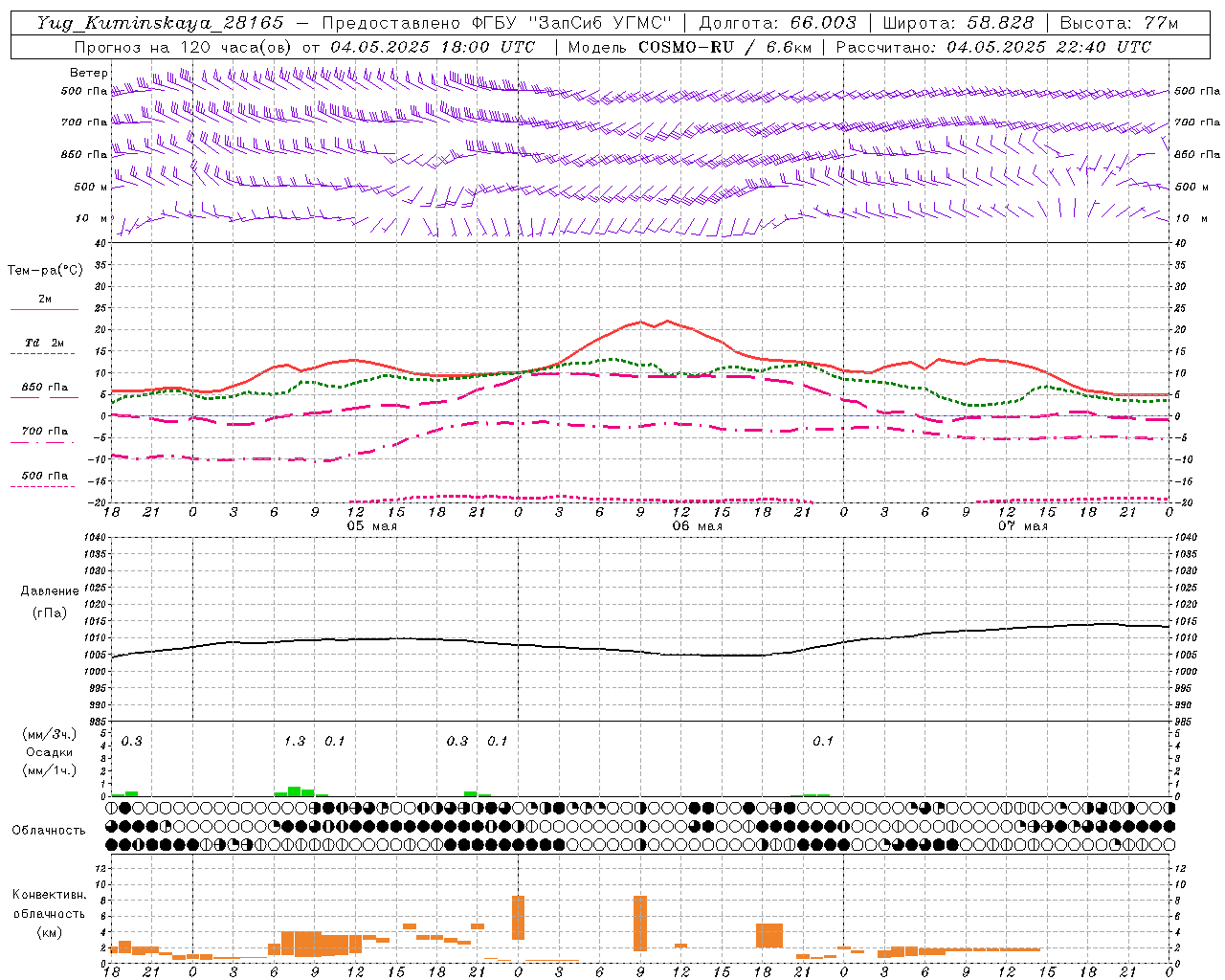
Task: Click the Облачность cloud cover label
Action: click(49, 830)
